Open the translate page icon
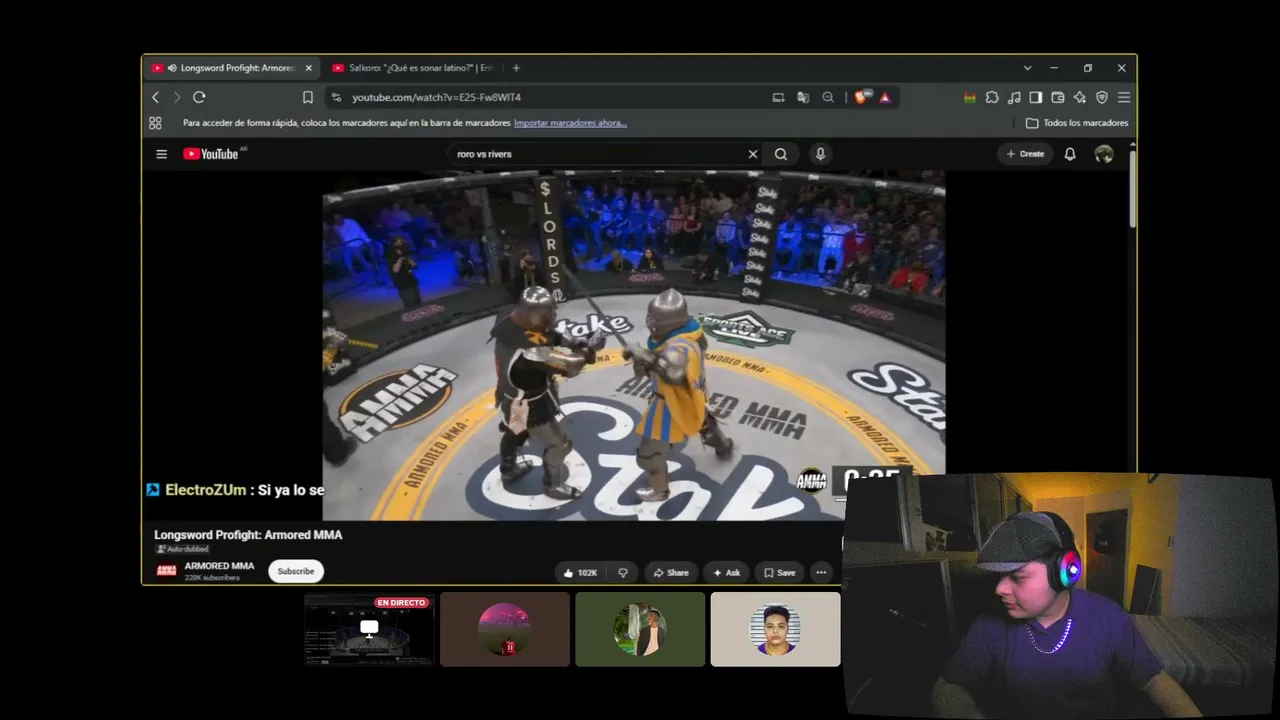This screenshot has width=1280, height=720. (803, 97)
